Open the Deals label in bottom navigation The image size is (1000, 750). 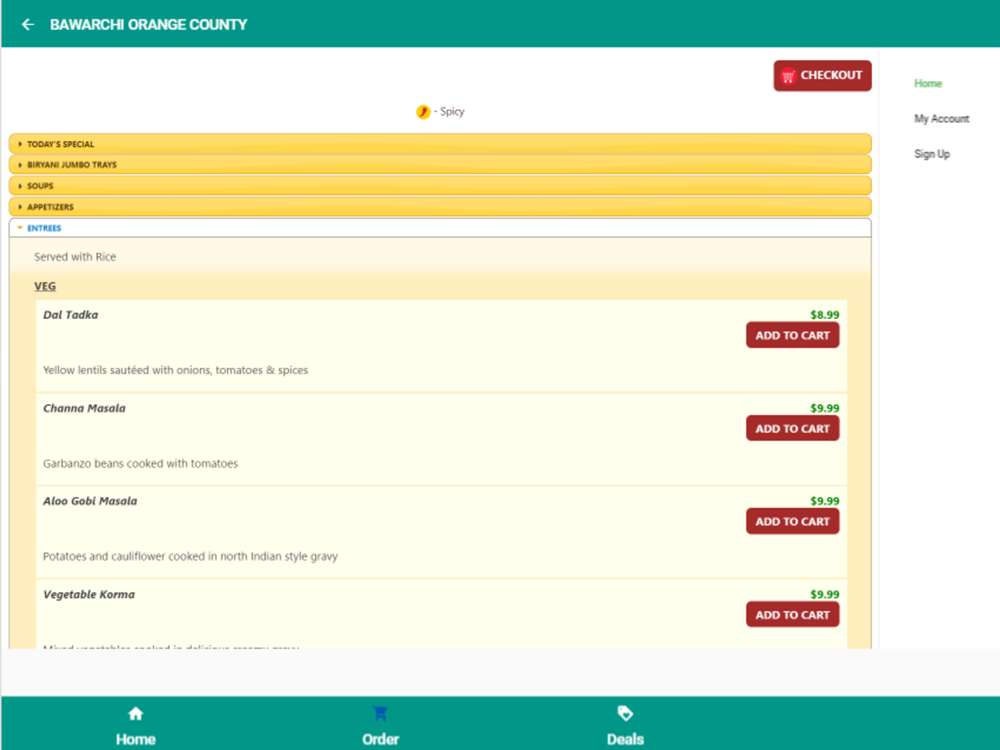click(x=625, y=739)
